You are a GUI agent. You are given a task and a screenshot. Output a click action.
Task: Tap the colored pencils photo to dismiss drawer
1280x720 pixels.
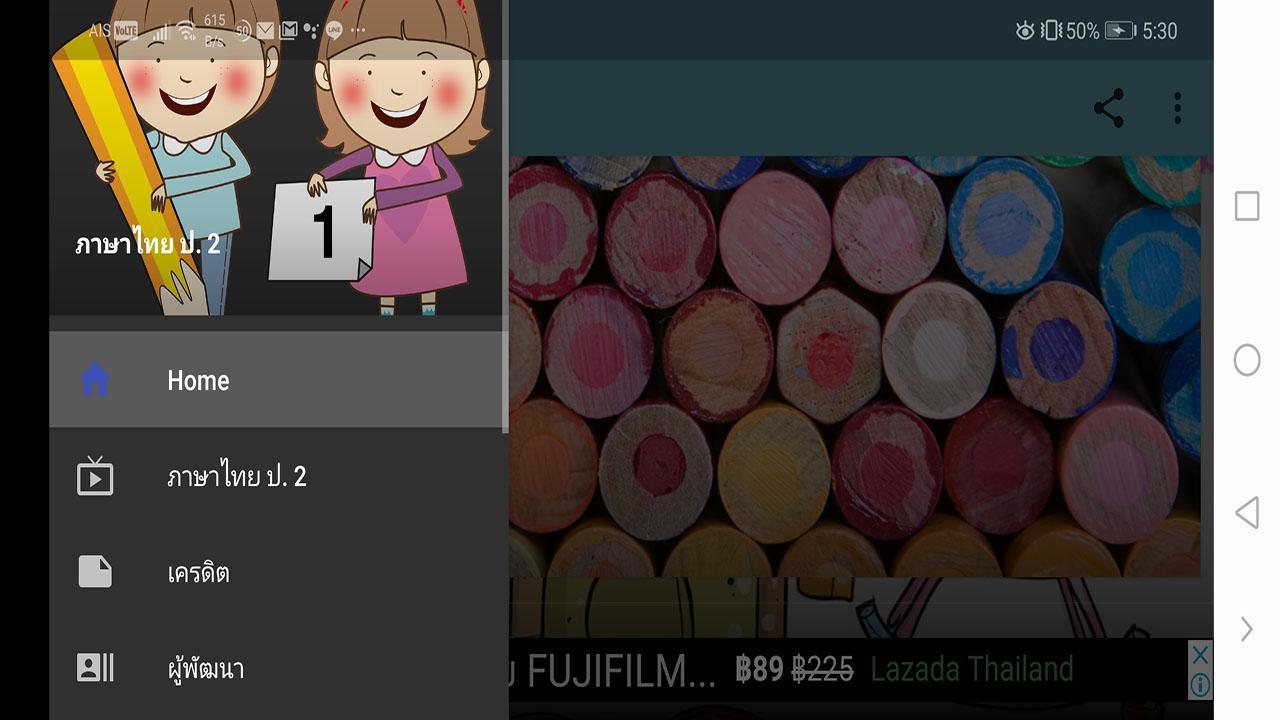pyautogui.click(x=854, y=366)
